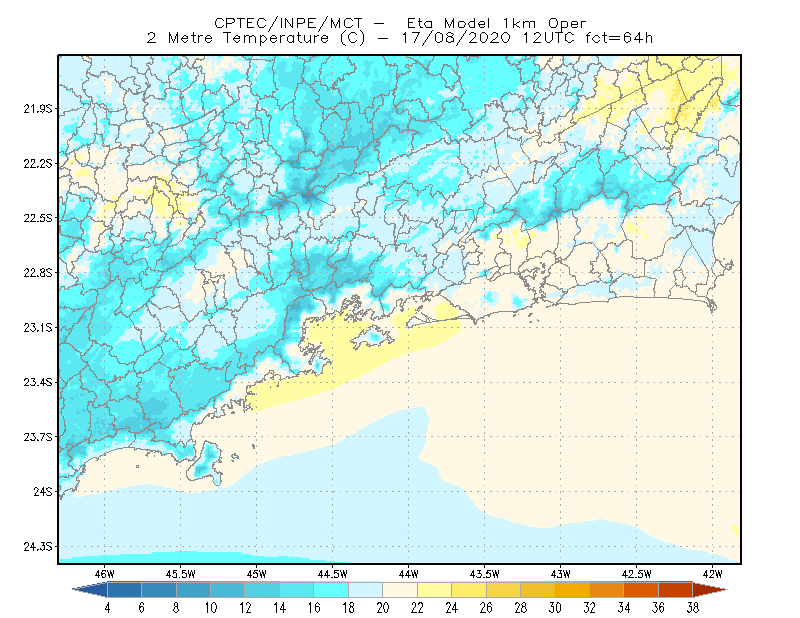Screen dimensions: 800x618
Task: Click the island near 45.3W 23.8S
Action: click(205, 462)
